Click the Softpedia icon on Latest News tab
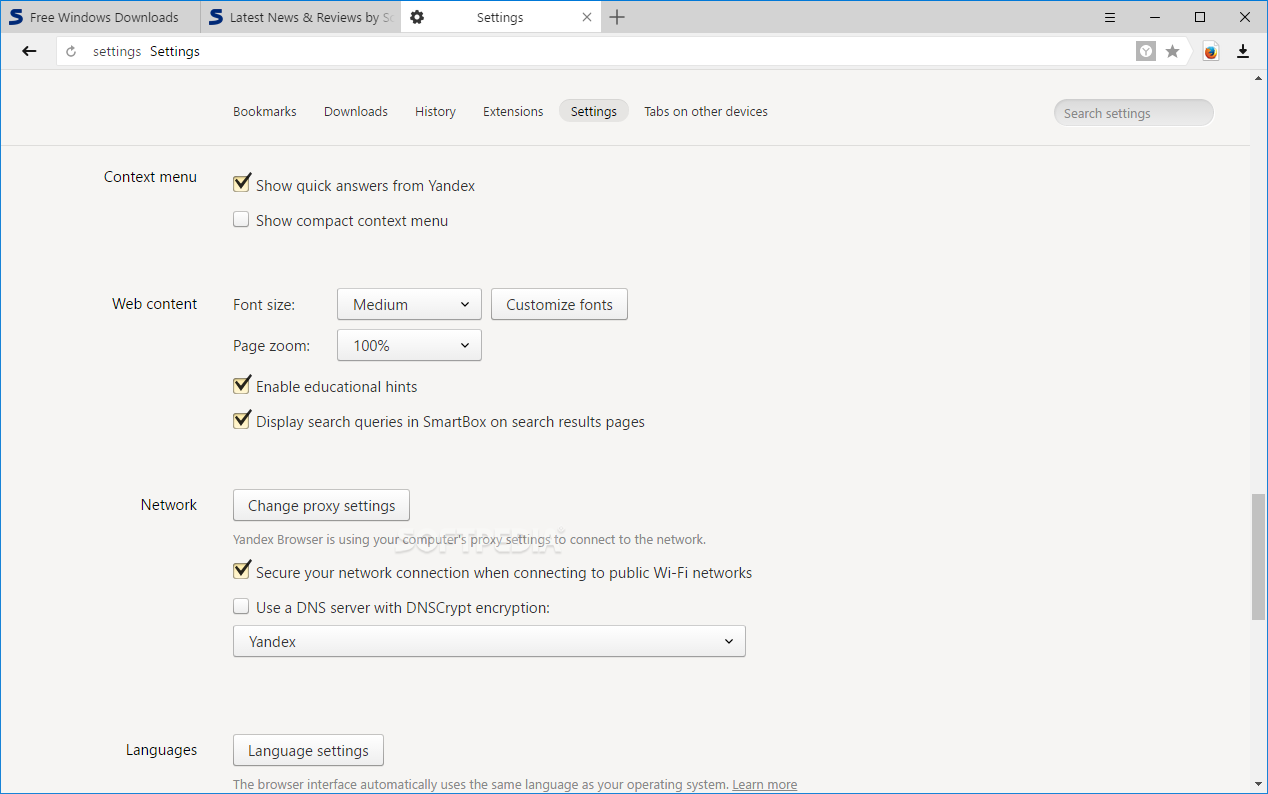The width and height of the screenshot is (1268, 794). coord(216,17)
